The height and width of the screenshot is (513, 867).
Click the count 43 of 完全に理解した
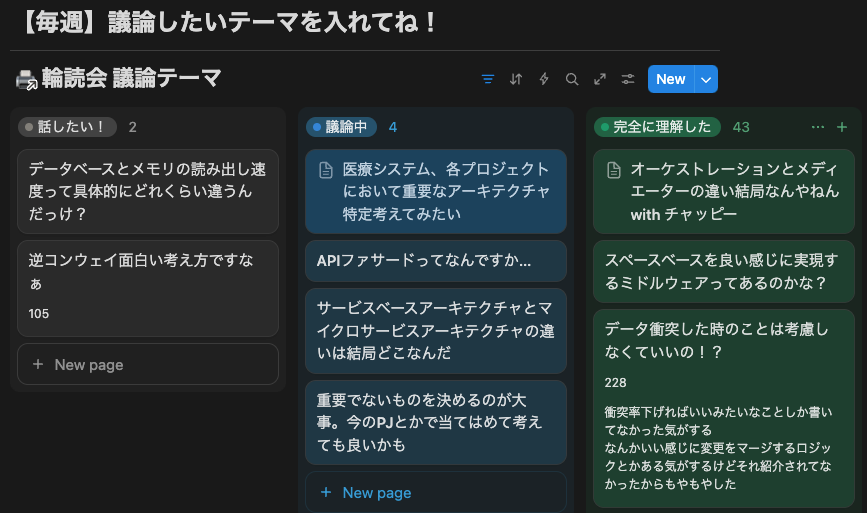pyautogui.click(x=741, y=127)
